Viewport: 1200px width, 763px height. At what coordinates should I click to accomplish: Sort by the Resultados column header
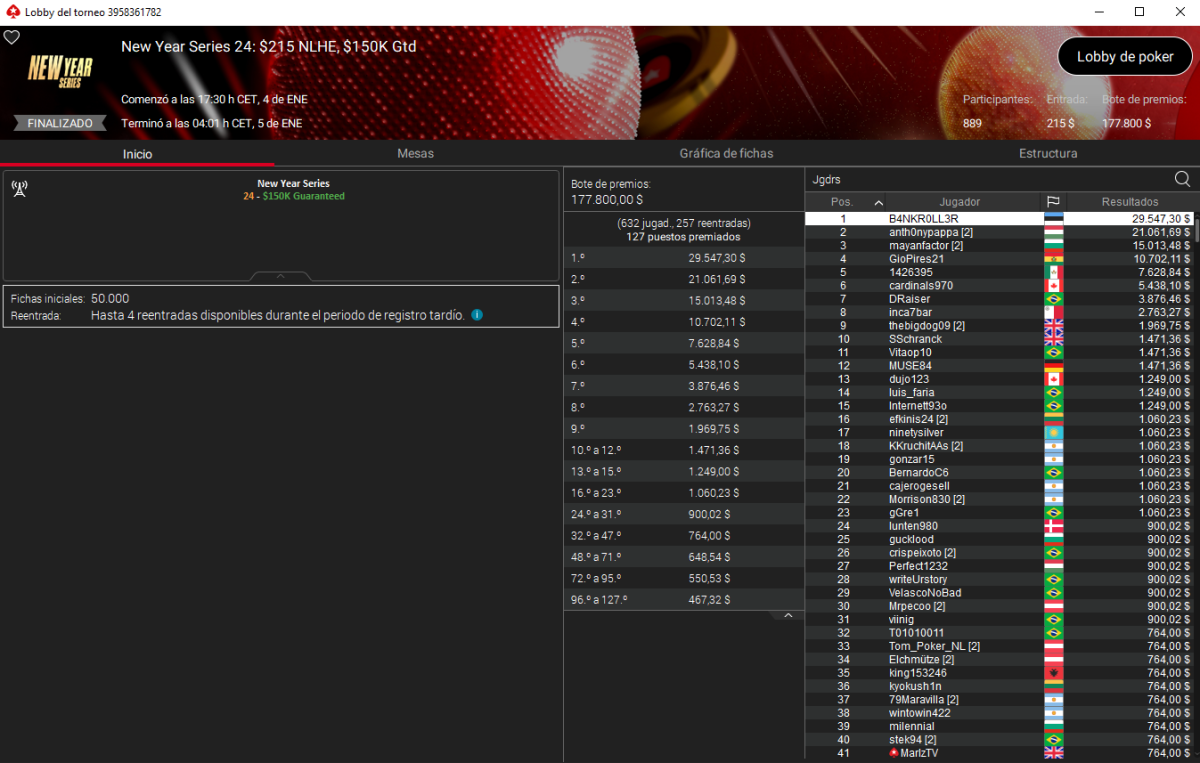pos(1129,202)
